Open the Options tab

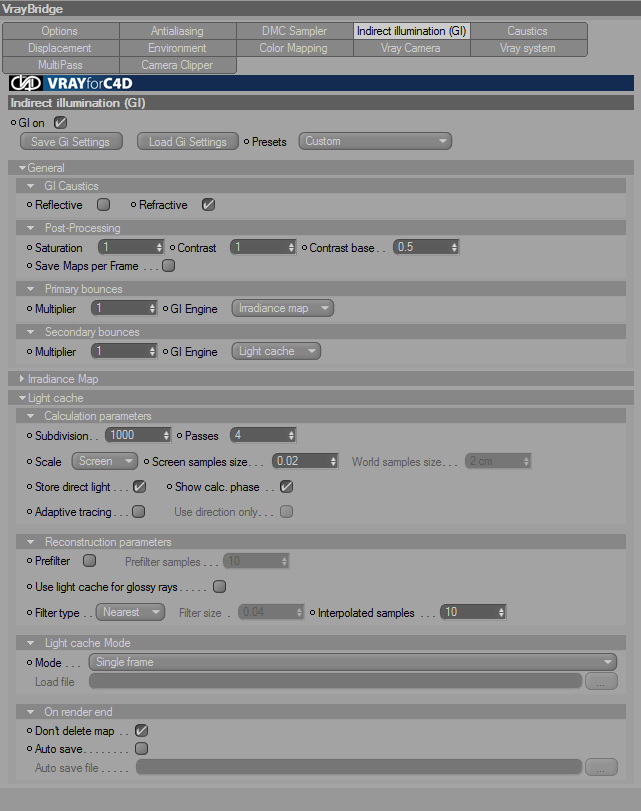click(x=61, y=31)
